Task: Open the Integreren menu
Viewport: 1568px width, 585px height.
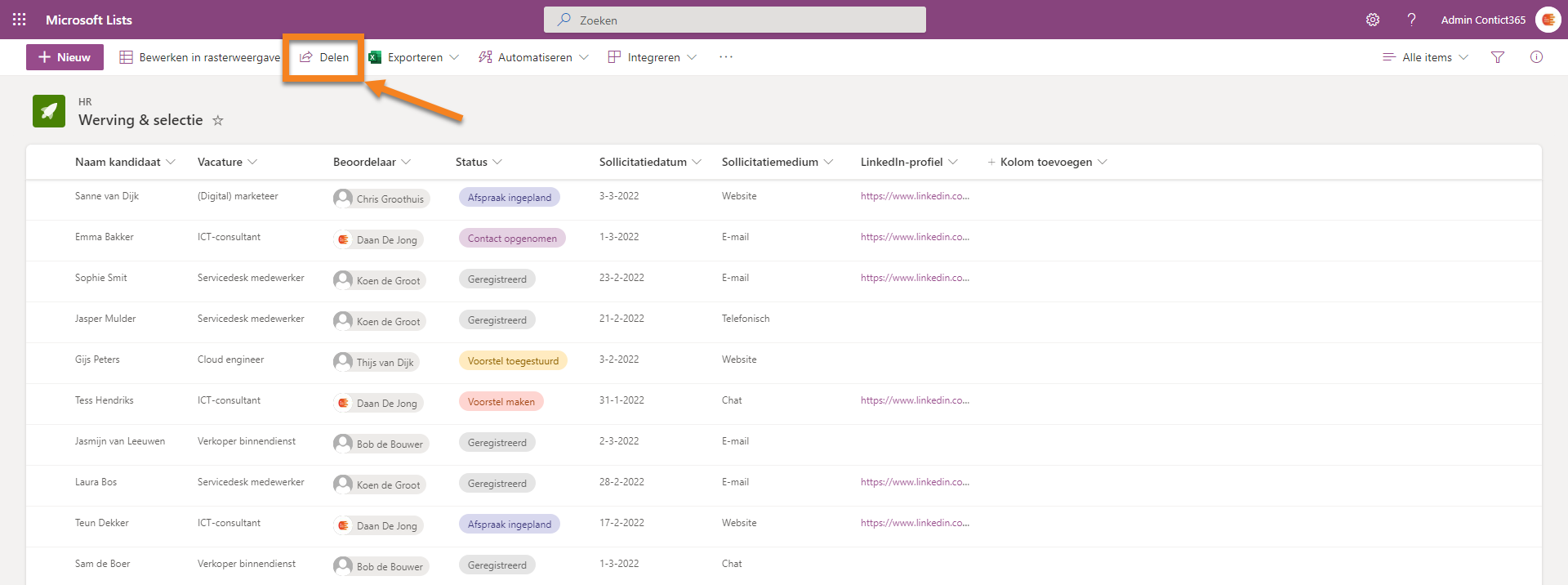Action: [x=653, y=57]
